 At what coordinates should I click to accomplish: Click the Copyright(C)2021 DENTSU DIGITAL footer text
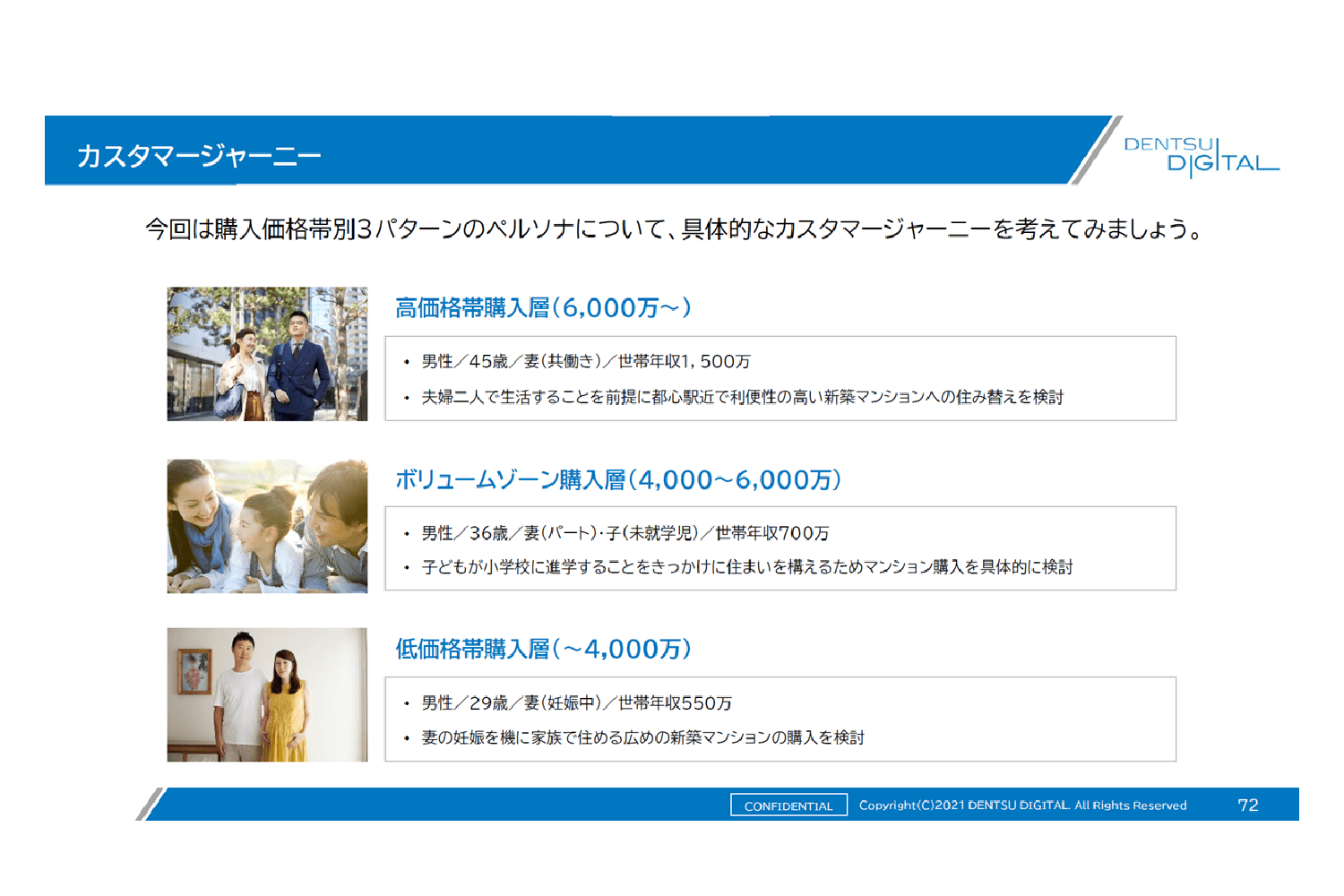tap(1022, 806)
